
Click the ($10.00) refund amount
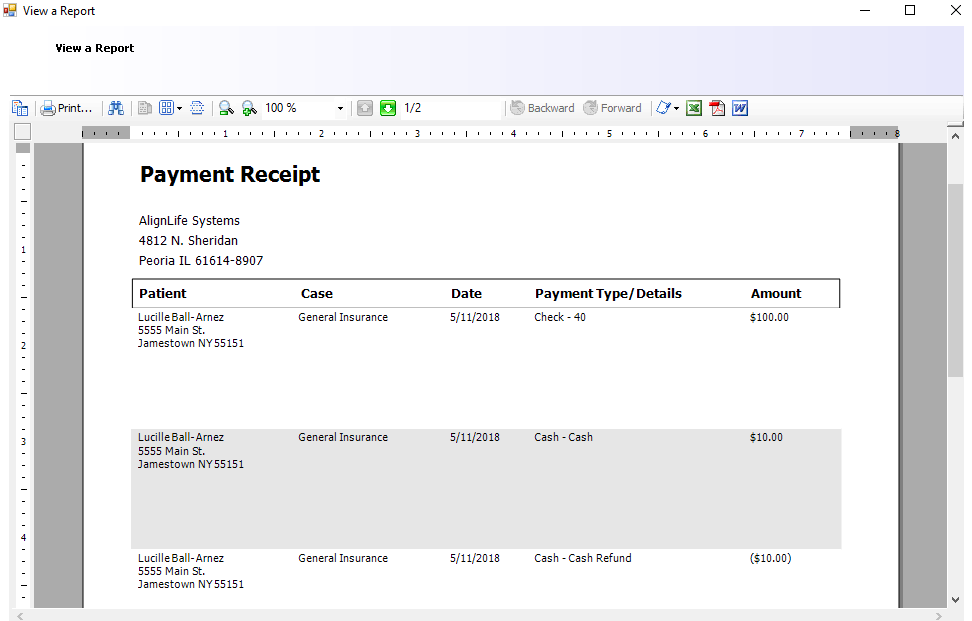click(x=771, y=558)
